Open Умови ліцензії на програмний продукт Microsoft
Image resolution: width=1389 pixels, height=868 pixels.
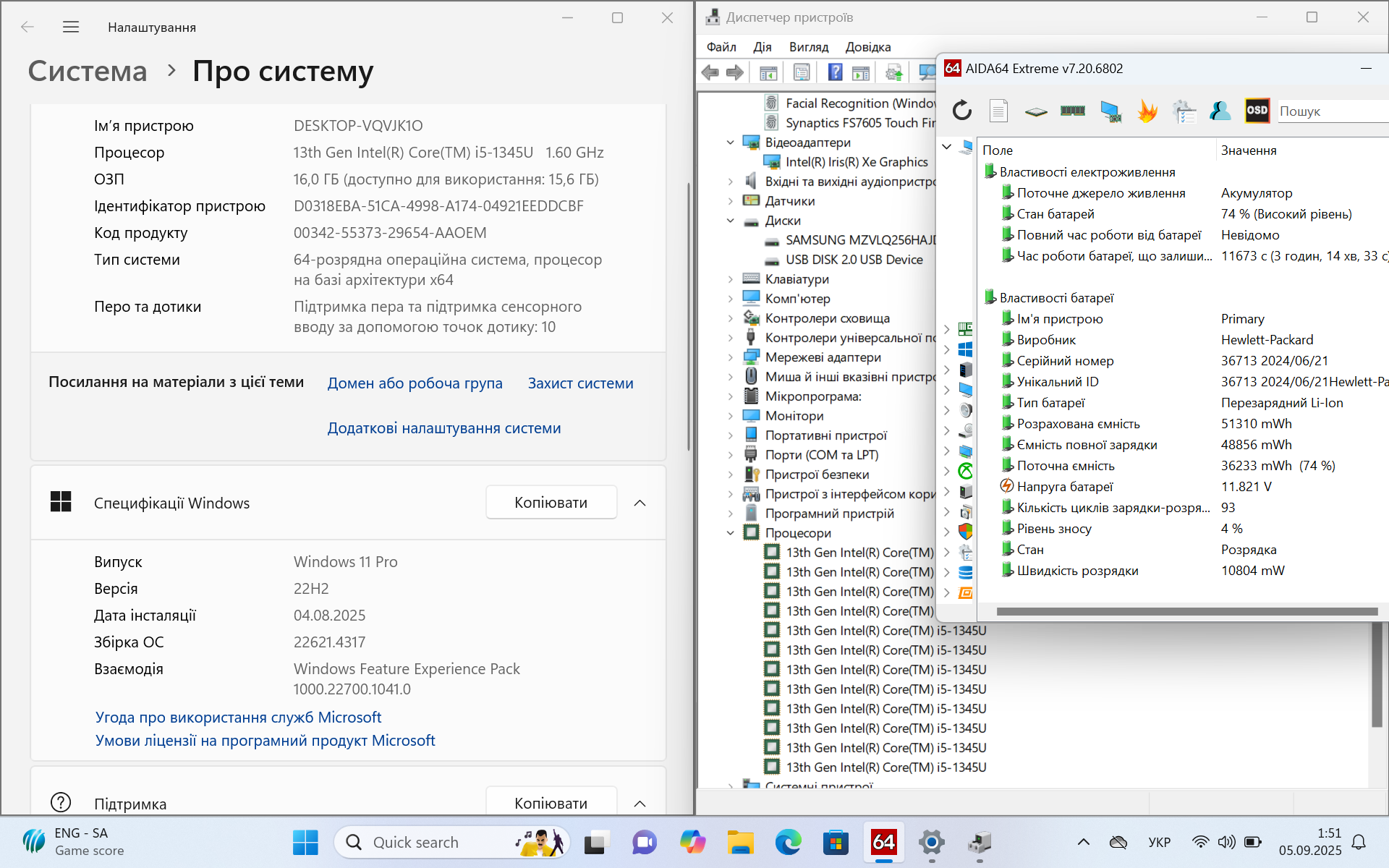[x=266, y=741]
